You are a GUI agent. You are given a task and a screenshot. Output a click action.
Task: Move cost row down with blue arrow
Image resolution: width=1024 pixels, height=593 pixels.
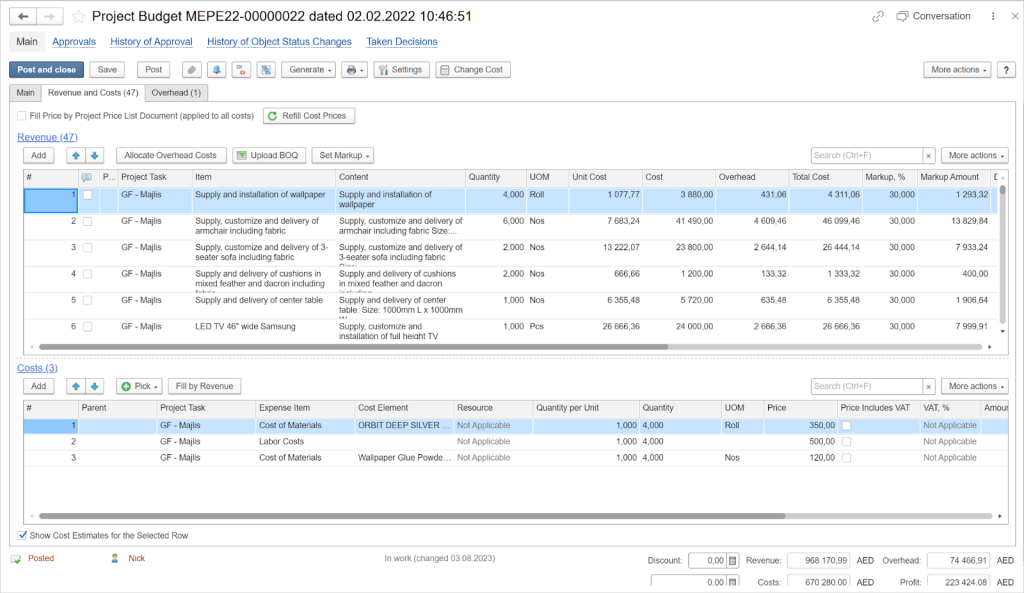(95, 386)
